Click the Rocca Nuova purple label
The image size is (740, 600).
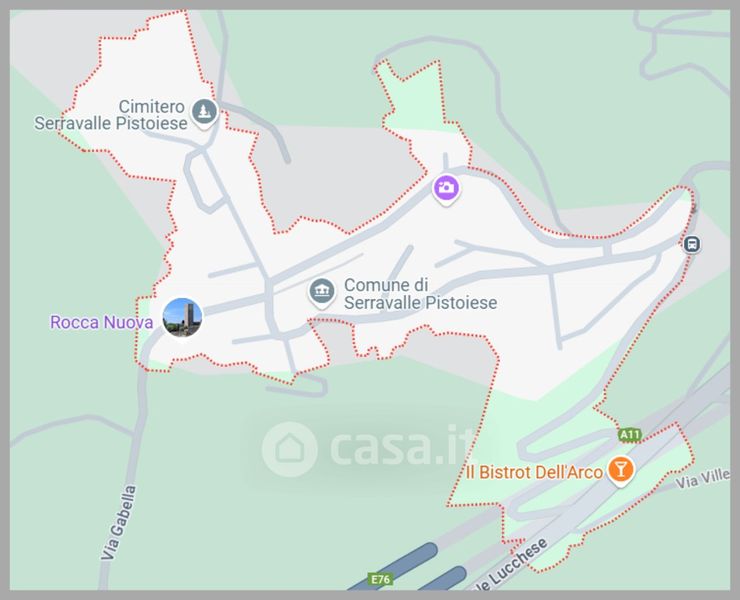click(x=101, y=322)
